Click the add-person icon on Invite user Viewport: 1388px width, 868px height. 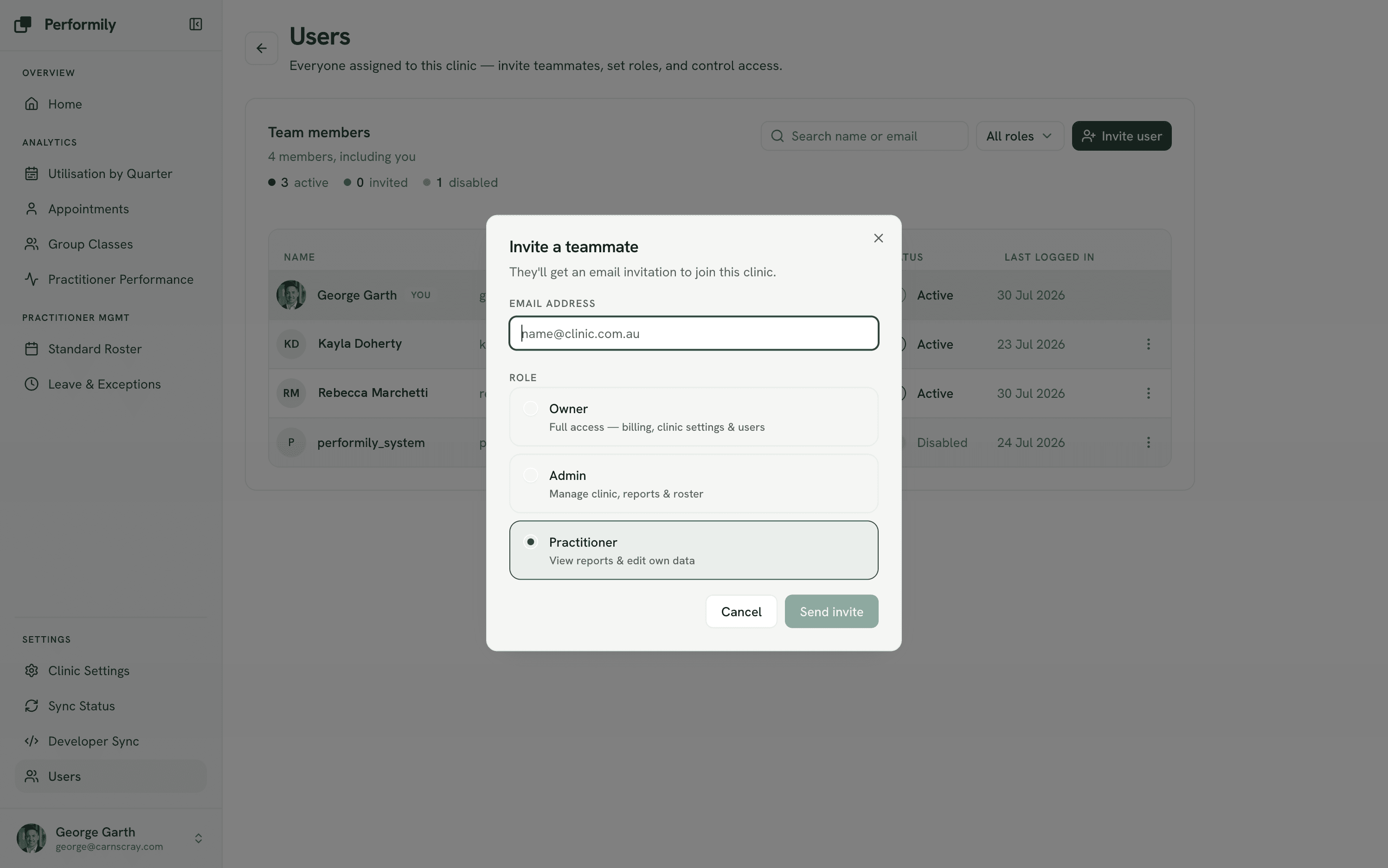point(1088,136)
